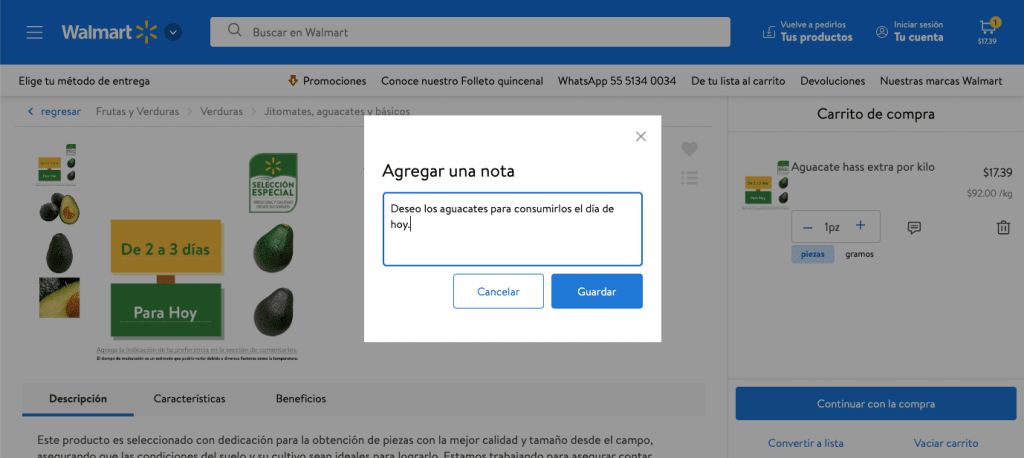Open the cart item note comment icon

tap(914, 227)
